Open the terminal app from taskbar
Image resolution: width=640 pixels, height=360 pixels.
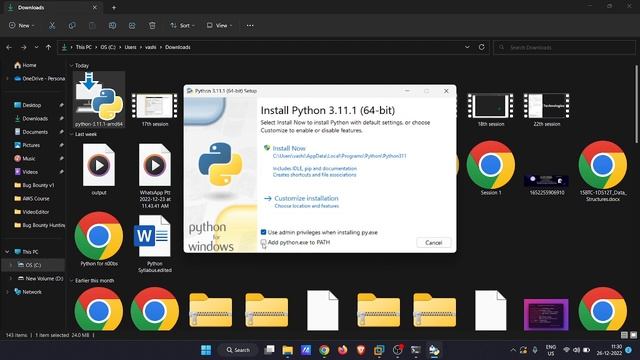416,350
